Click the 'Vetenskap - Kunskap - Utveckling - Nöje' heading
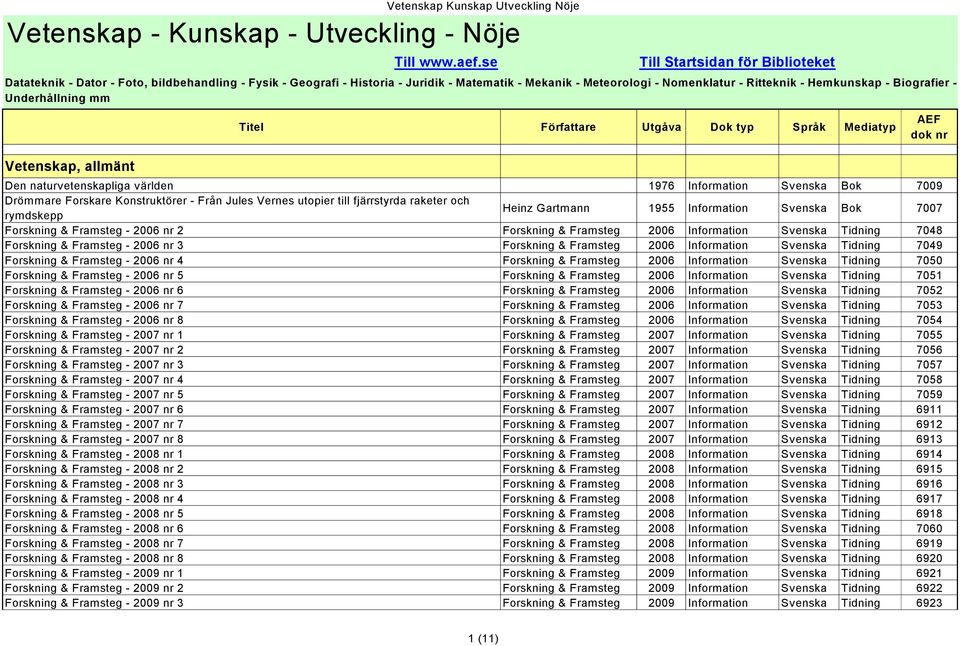 pyautogui.click(x=263, y=33)
